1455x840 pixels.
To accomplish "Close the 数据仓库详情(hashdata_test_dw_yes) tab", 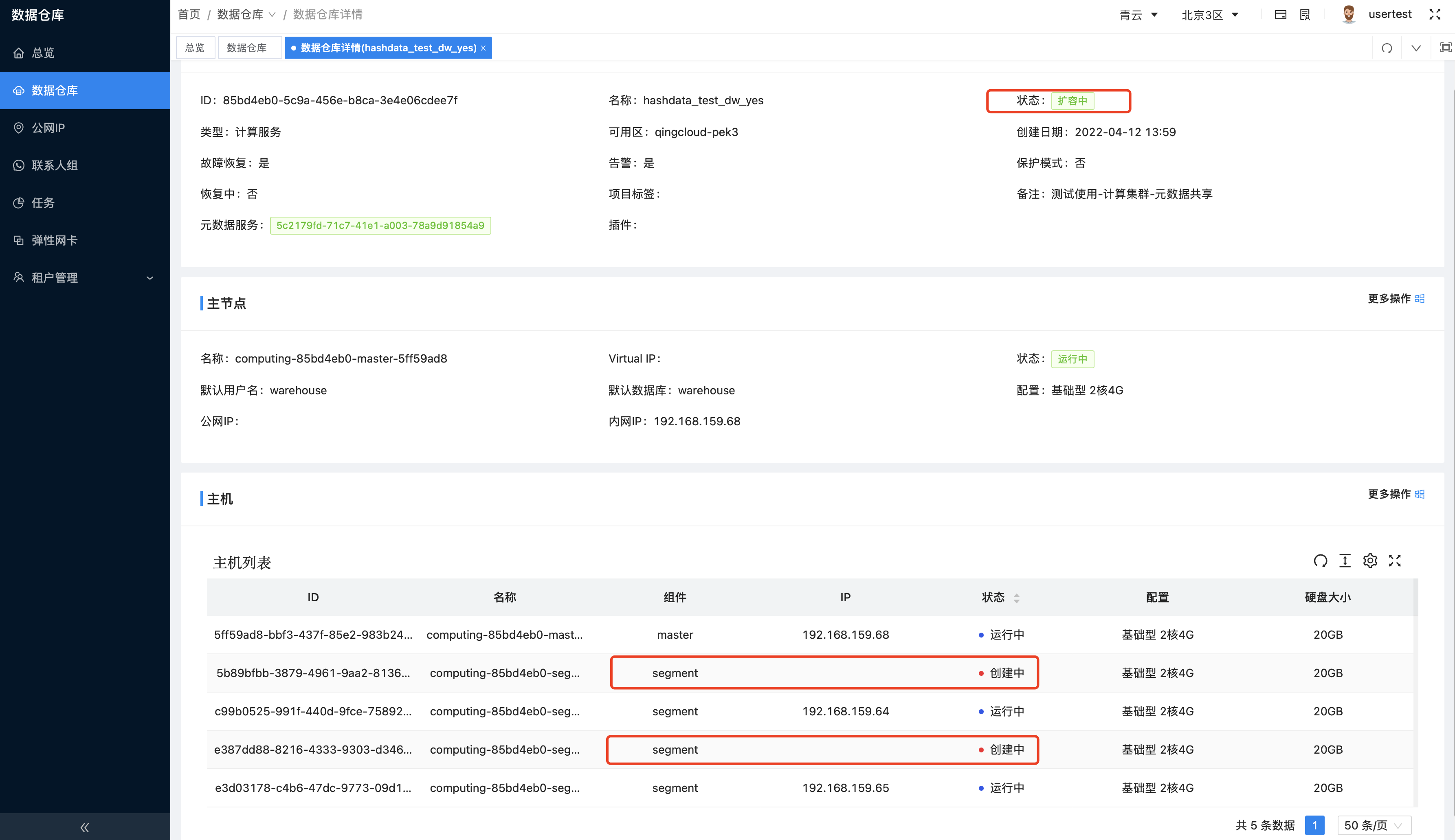I will (483, 48).
